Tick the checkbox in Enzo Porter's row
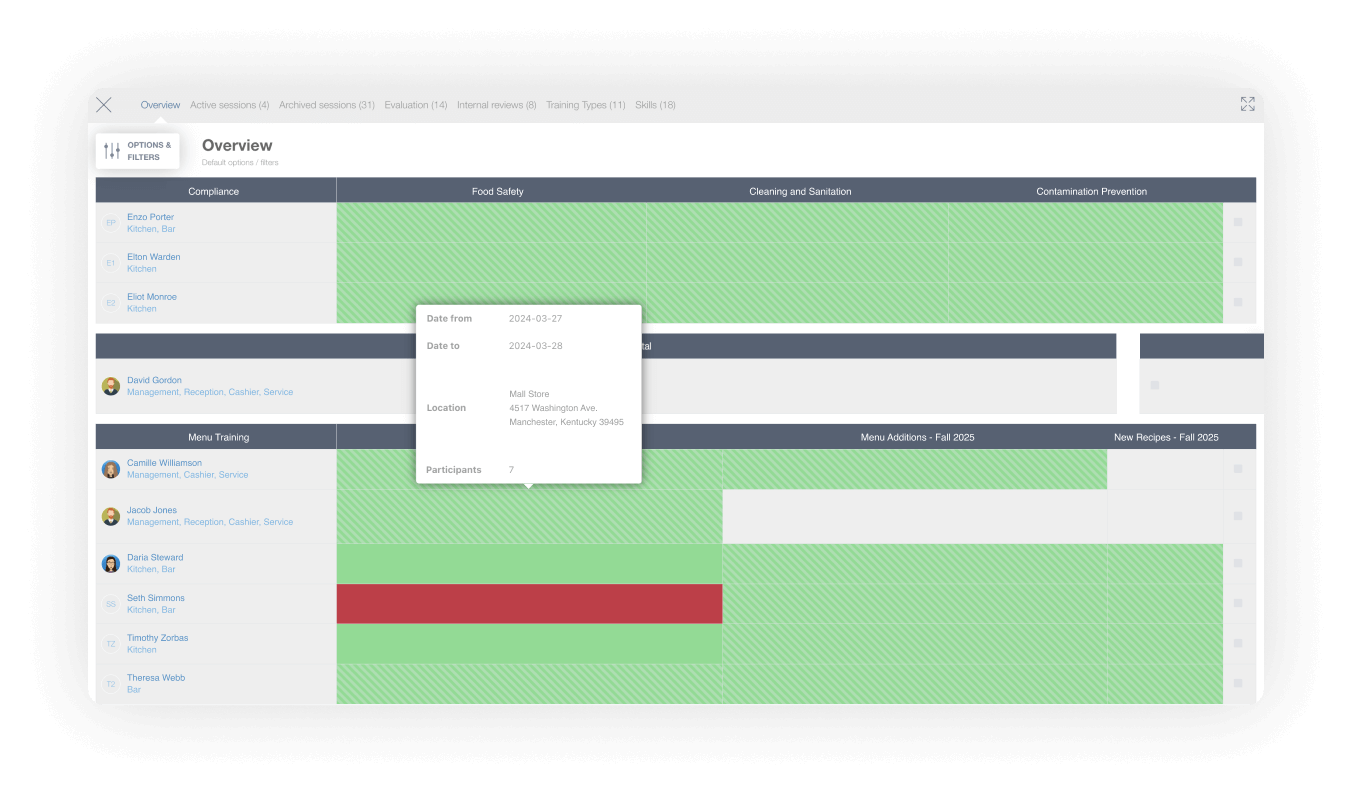Screen dimensions: 1352x794 1238,222
